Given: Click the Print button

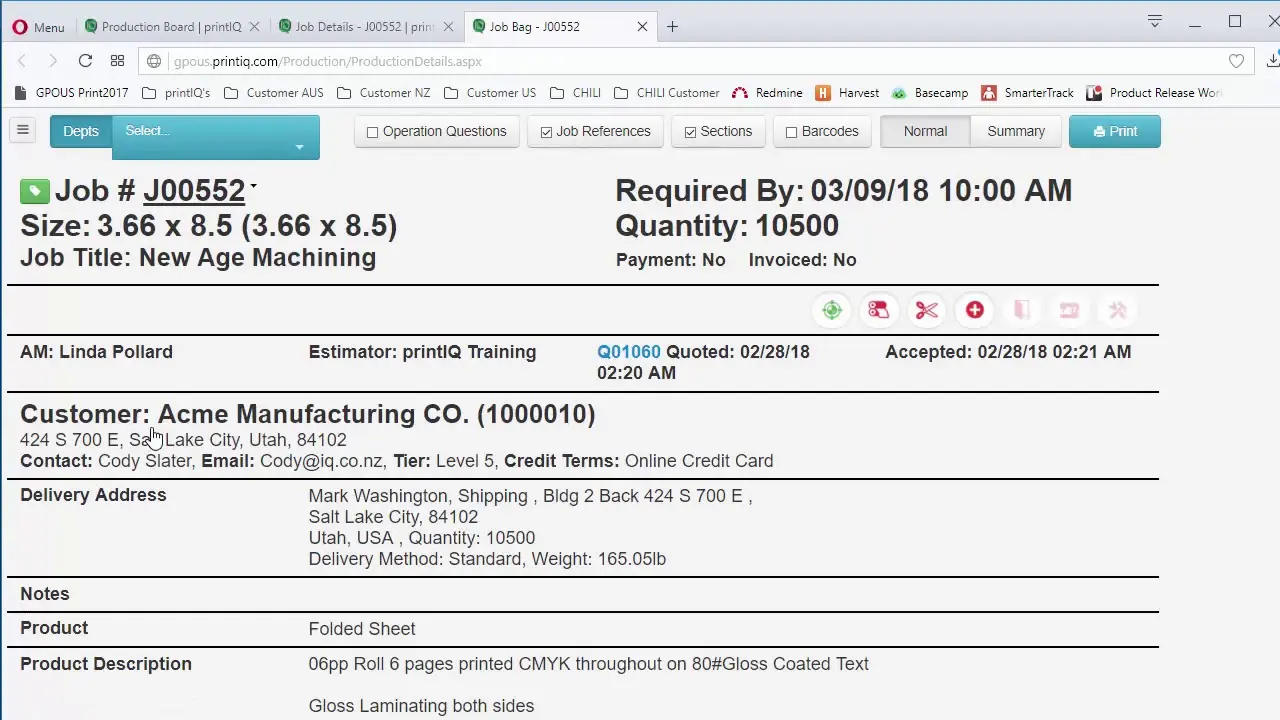Looking at the screenshot, I should [1115, 131].
